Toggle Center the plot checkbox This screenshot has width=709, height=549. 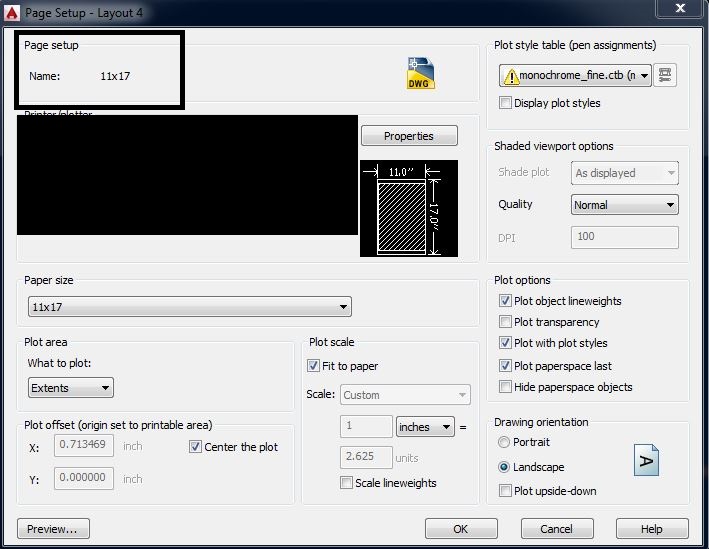pyautogui.click(x=195, y=447)
